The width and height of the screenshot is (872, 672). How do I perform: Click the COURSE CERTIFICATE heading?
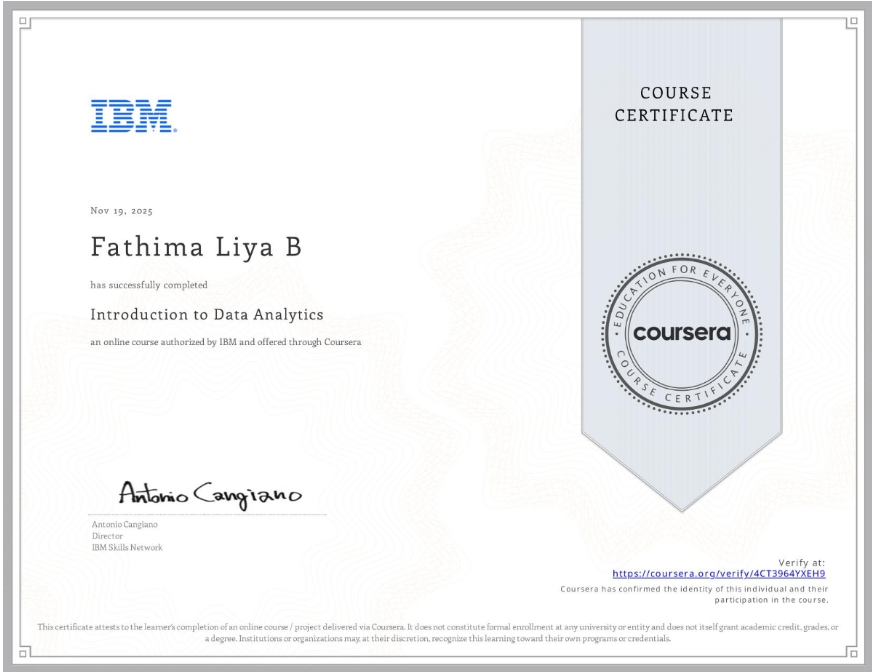pos(674,104)
